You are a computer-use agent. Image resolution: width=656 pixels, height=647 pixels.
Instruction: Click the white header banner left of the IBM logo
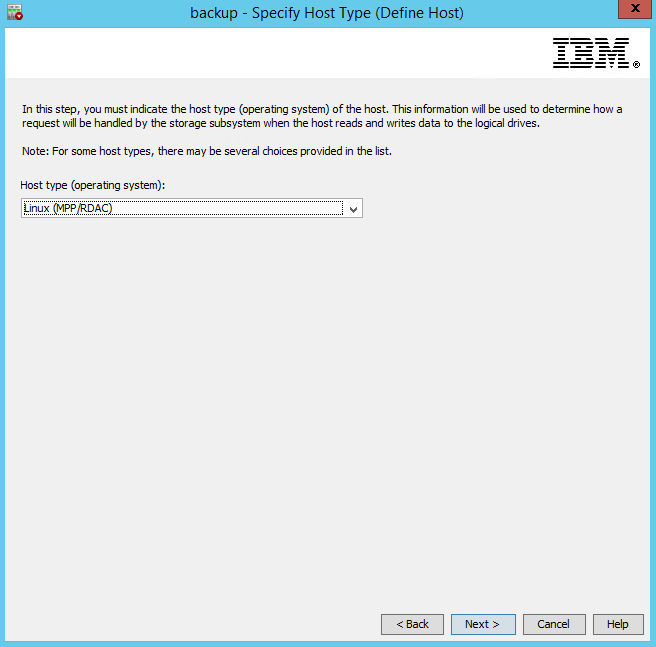[270, 52]
